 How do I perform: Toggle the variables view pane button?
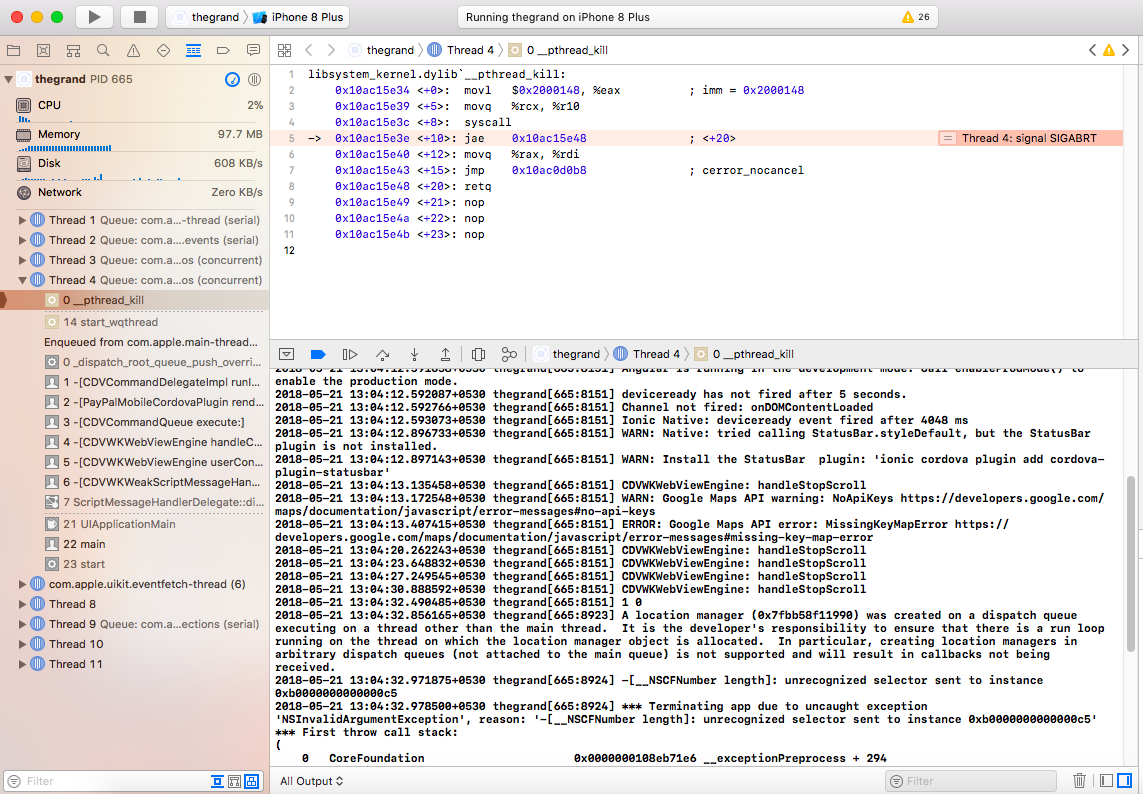1107,781
